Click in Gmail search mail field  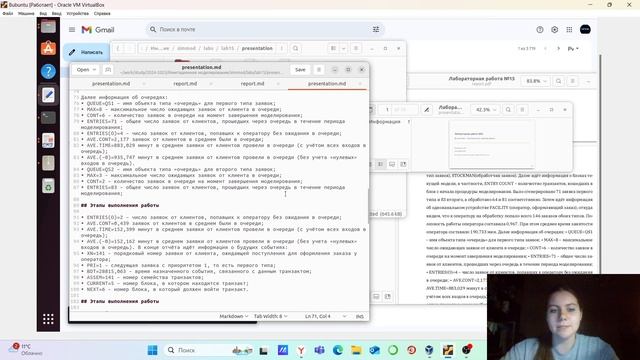(x=264, y=29)
